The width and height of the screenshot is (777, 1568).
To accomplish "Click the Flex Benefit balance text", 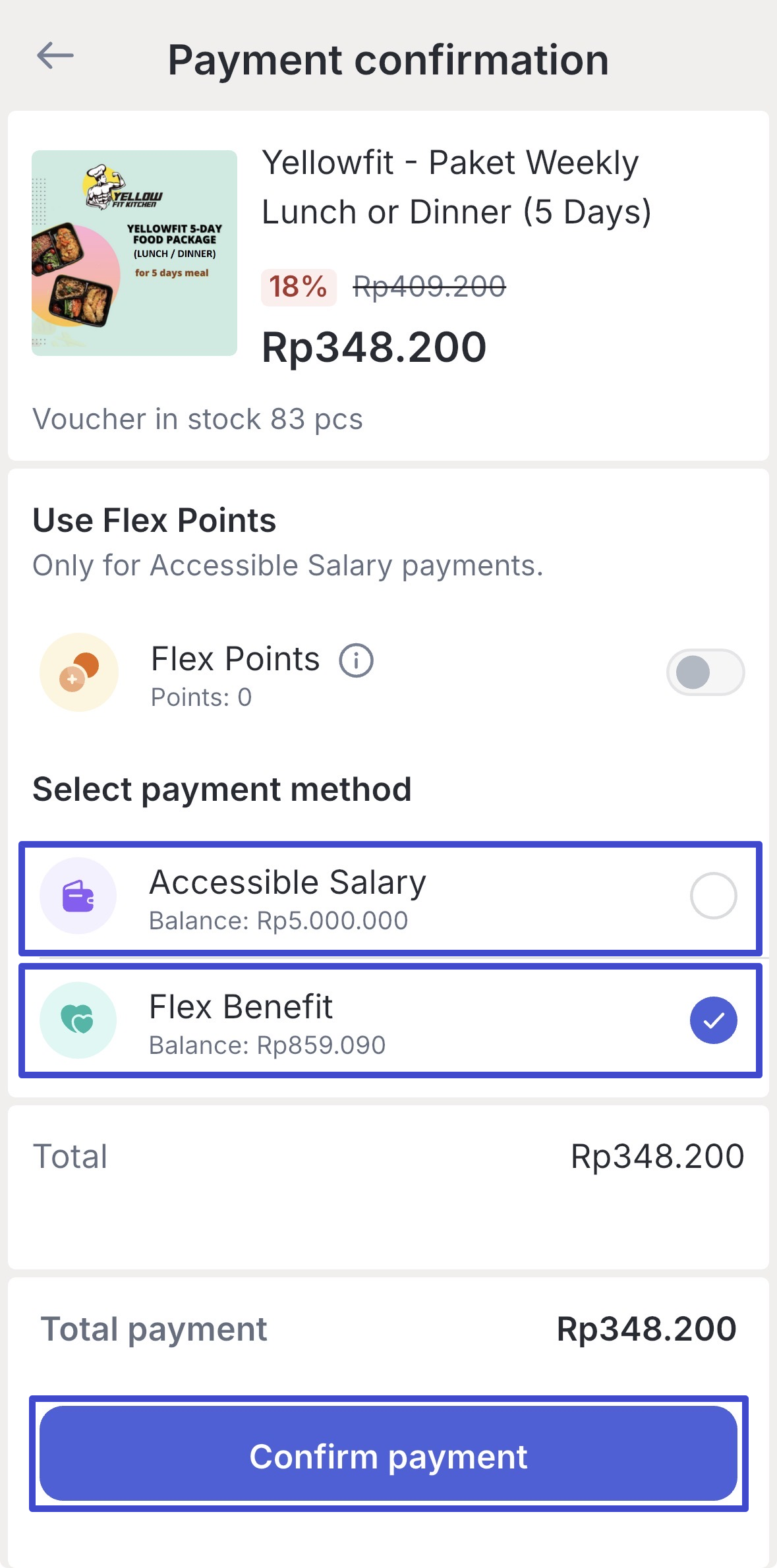I will [267, 1045].
